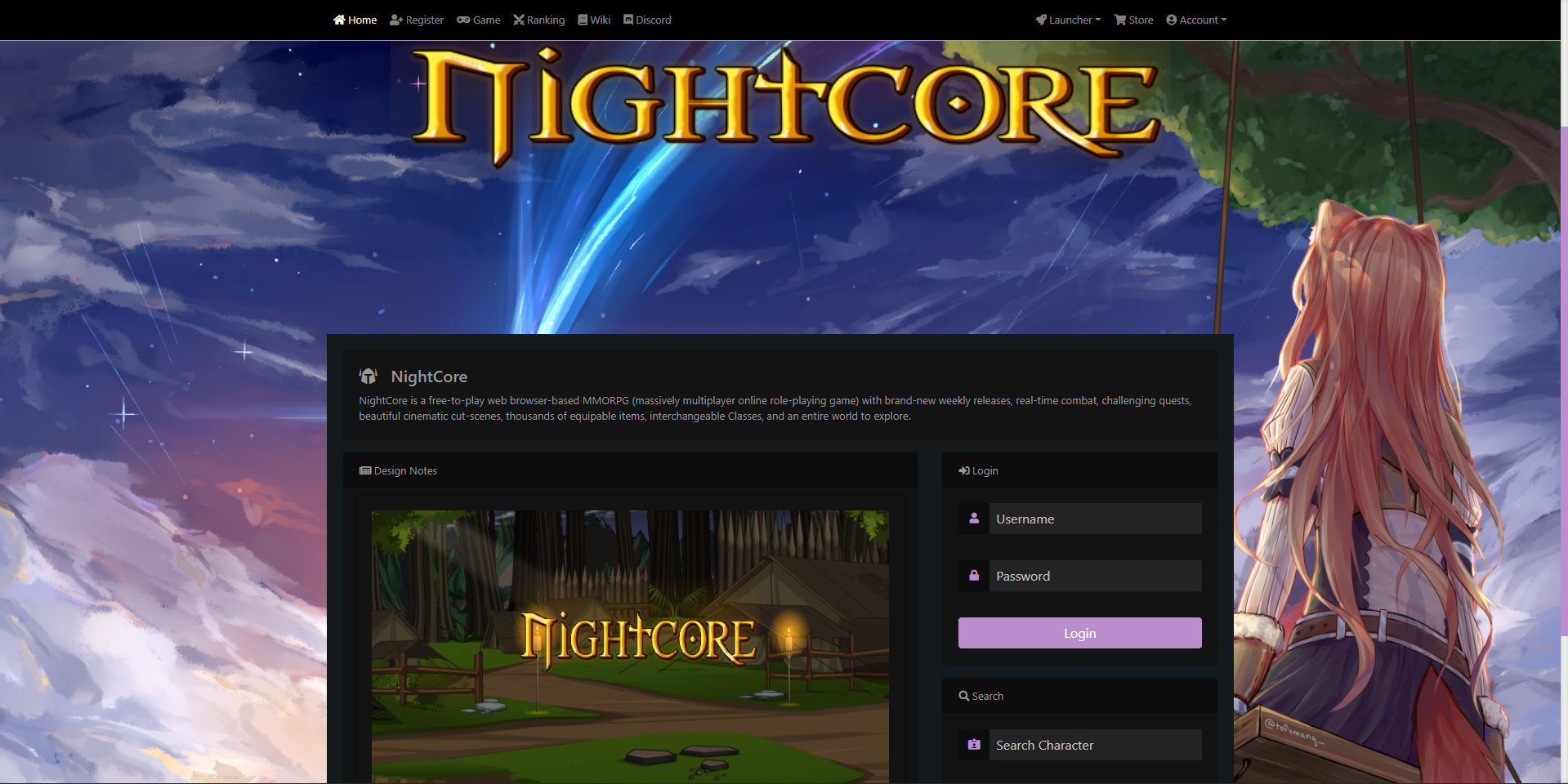Click the user circle Account icon
Viewport: 1568px width, 784px height.
[x=1172, y=20]
